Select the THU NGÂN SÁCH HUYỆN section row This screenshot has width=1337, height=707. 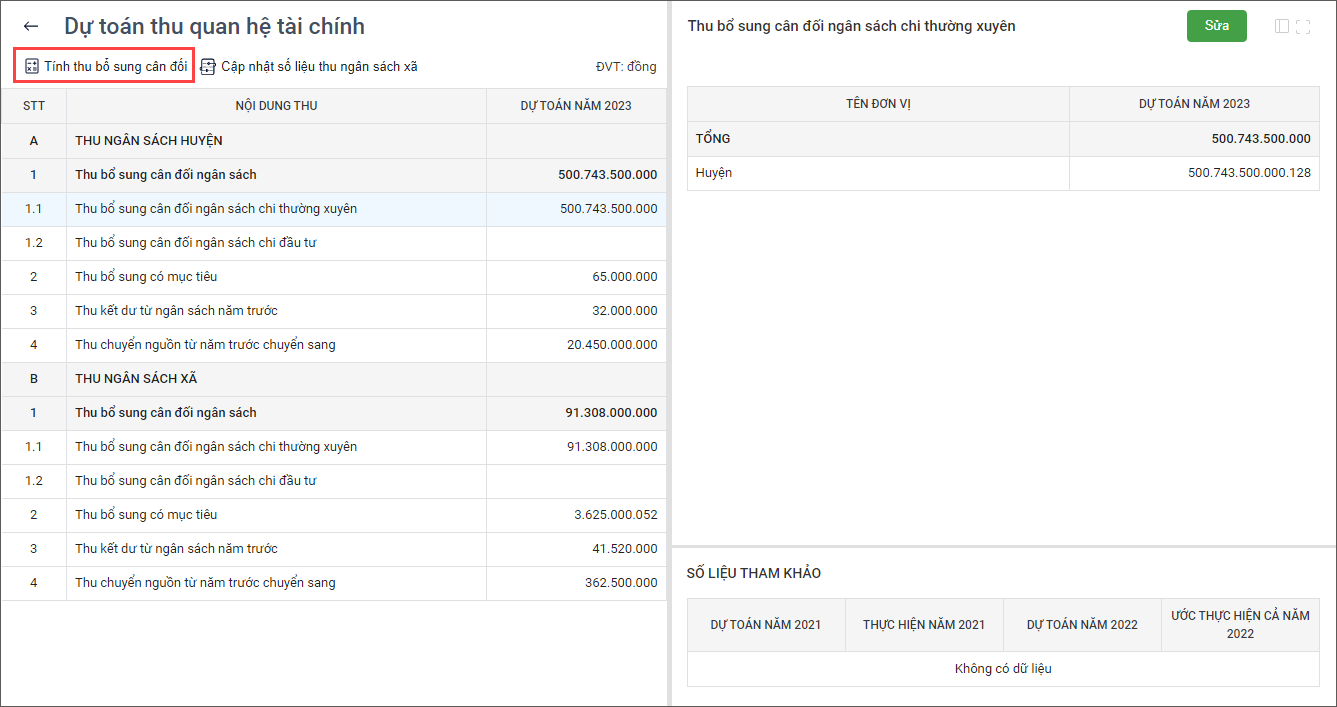149,141
